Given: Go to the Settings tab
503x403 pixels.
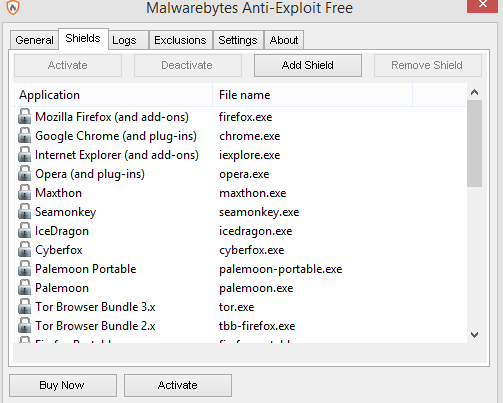Looking at the screenshot, I should 238,40.
